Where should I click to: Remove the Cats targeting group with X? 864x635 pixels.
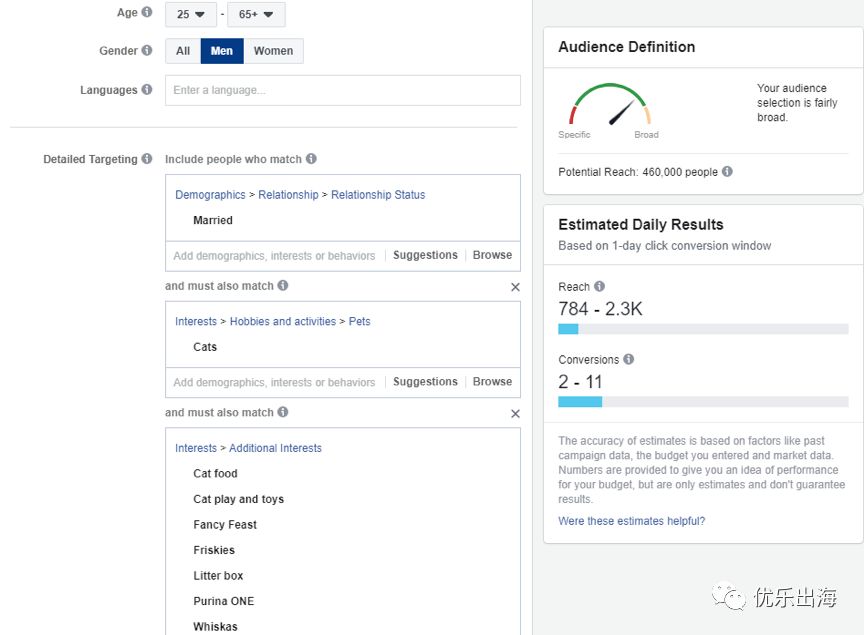[515, 287]
